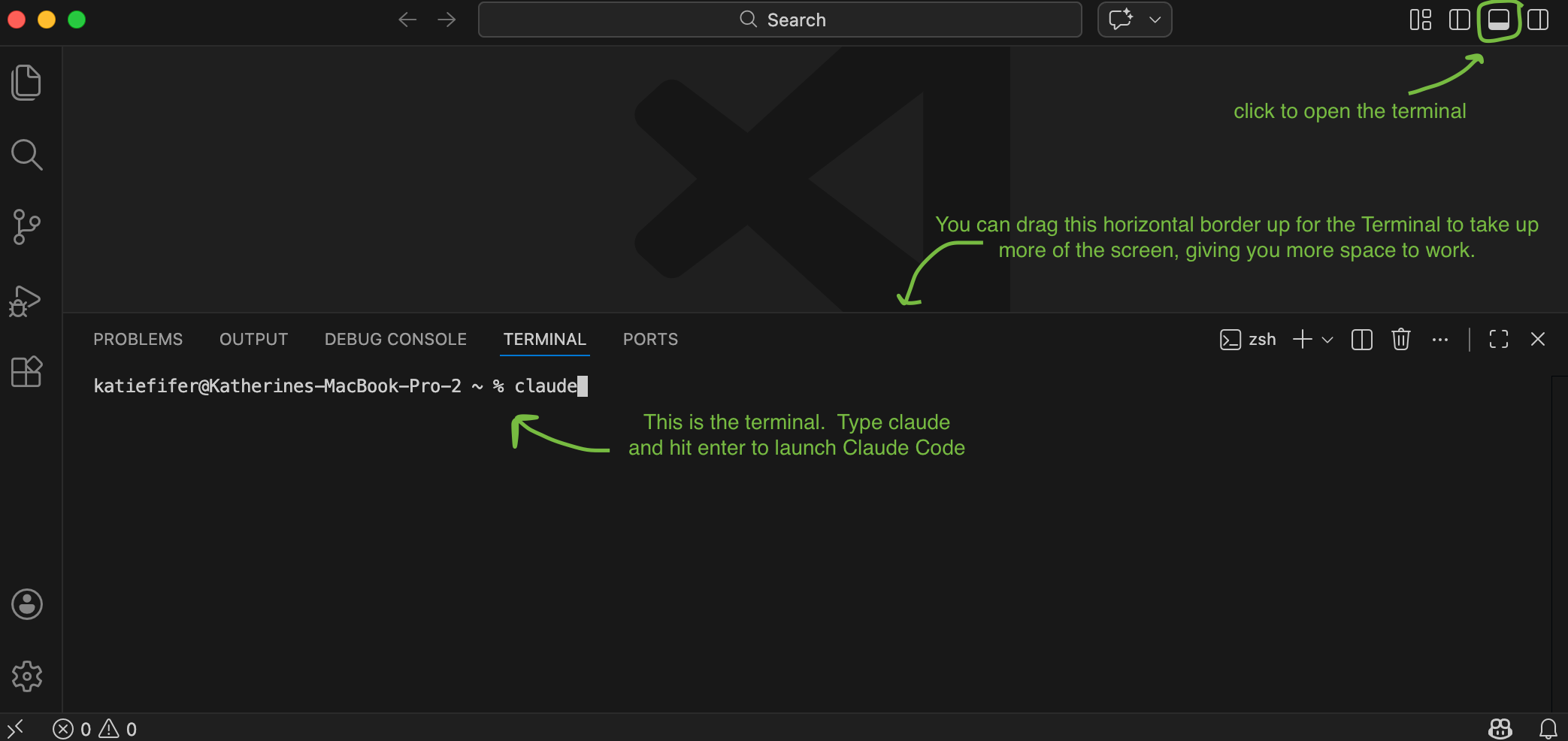This screenshot has width=1568, height=741.
Task: Open Copilot status bar icon
Action: click(1500, 728)
